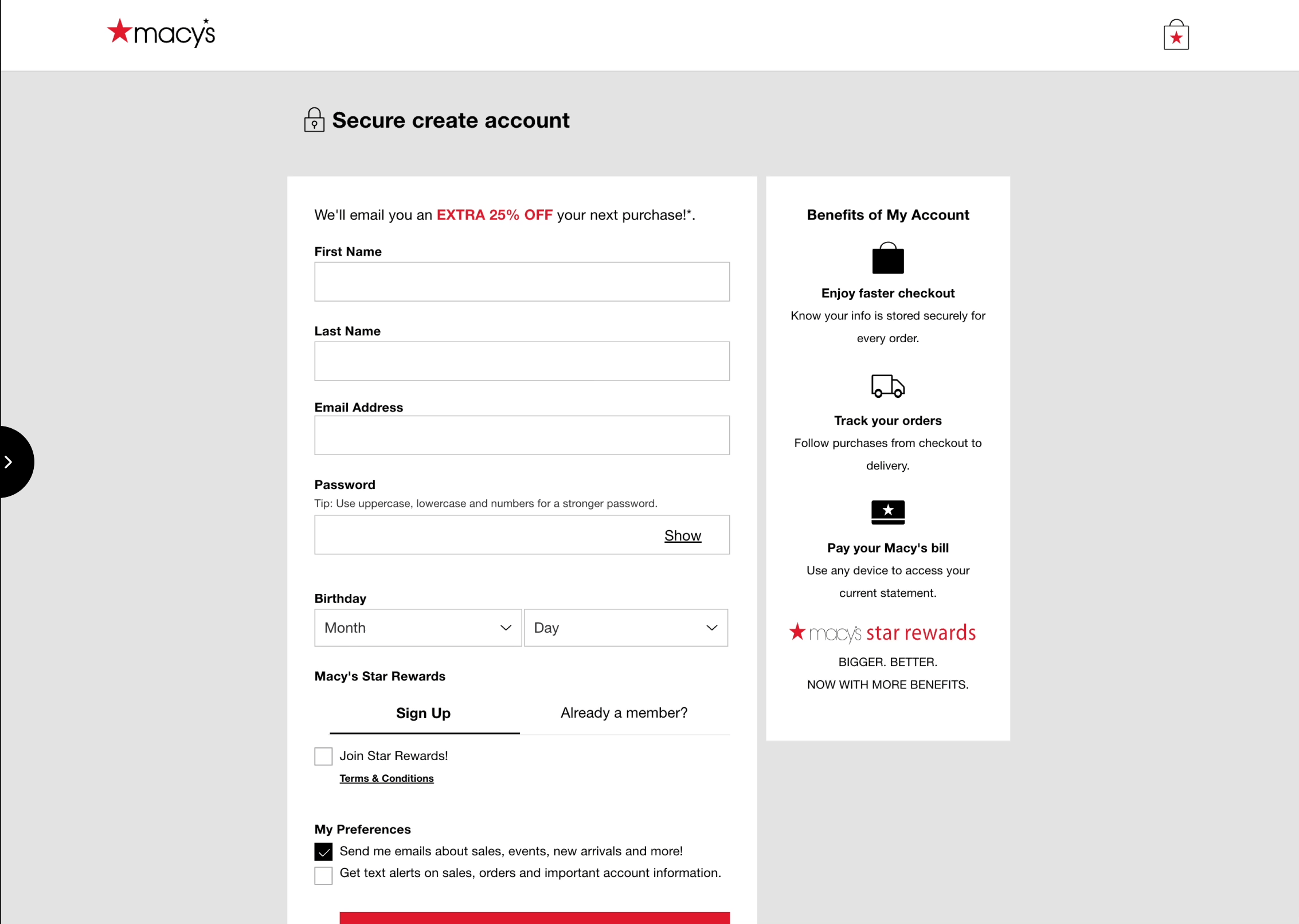1299x924 pixels.
Task: Open the shopping bag icon
Action: (x=1176, y=35)
